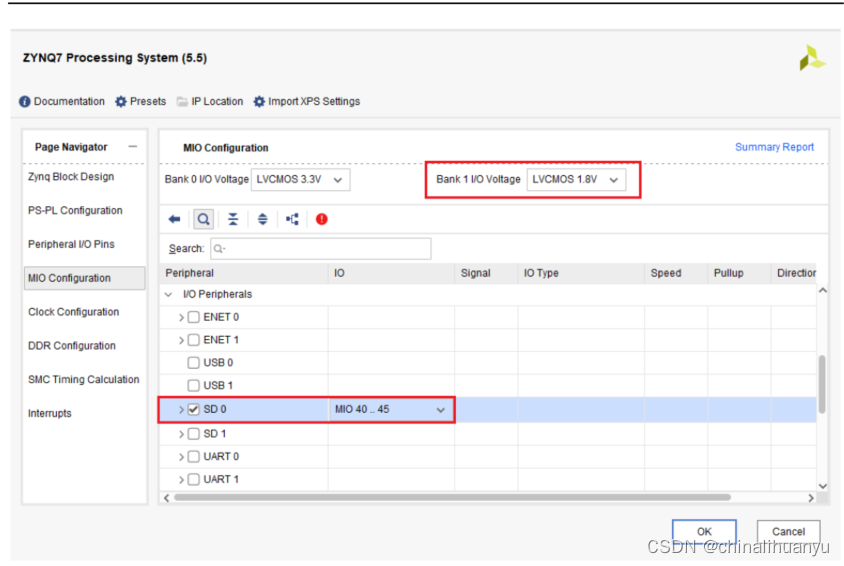Screen dimensions: 844x566
Task: Click into the Search input field
Action: (x=321, y=249)
